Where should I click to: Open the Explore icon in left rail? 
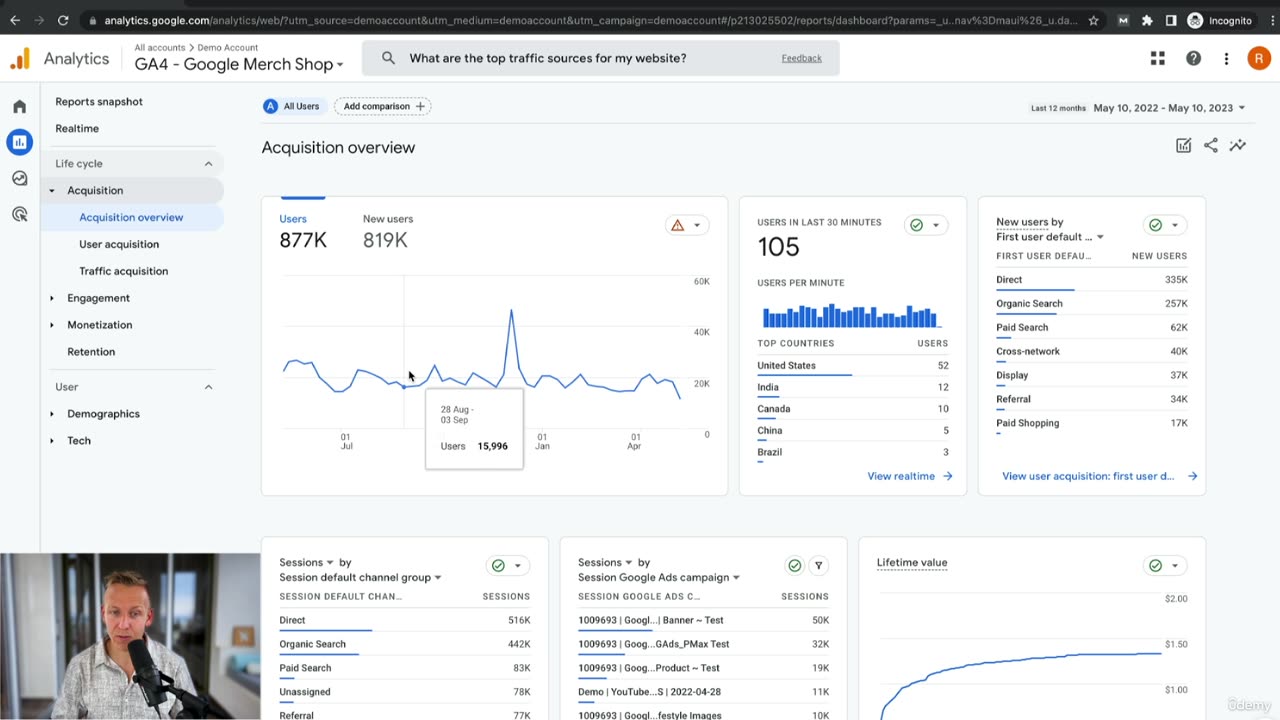tap(19, 178)
